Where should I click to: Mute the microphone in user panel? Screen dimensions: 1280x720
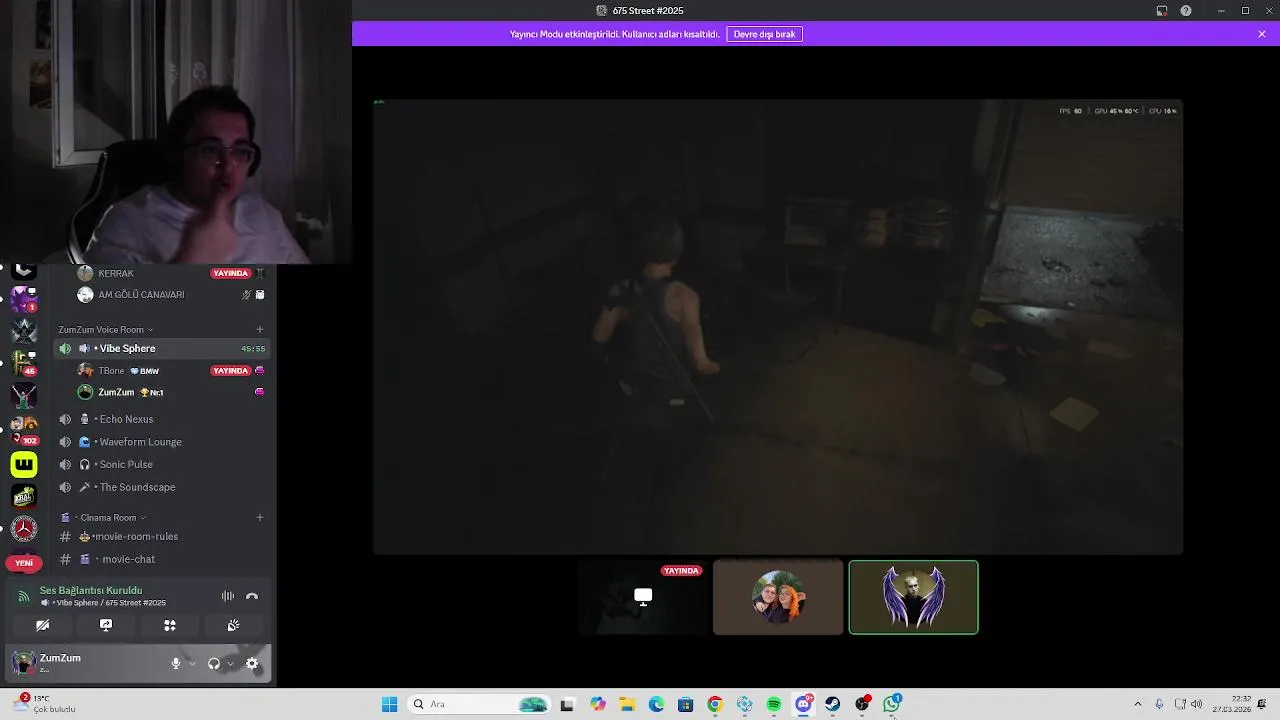[176, 663]
